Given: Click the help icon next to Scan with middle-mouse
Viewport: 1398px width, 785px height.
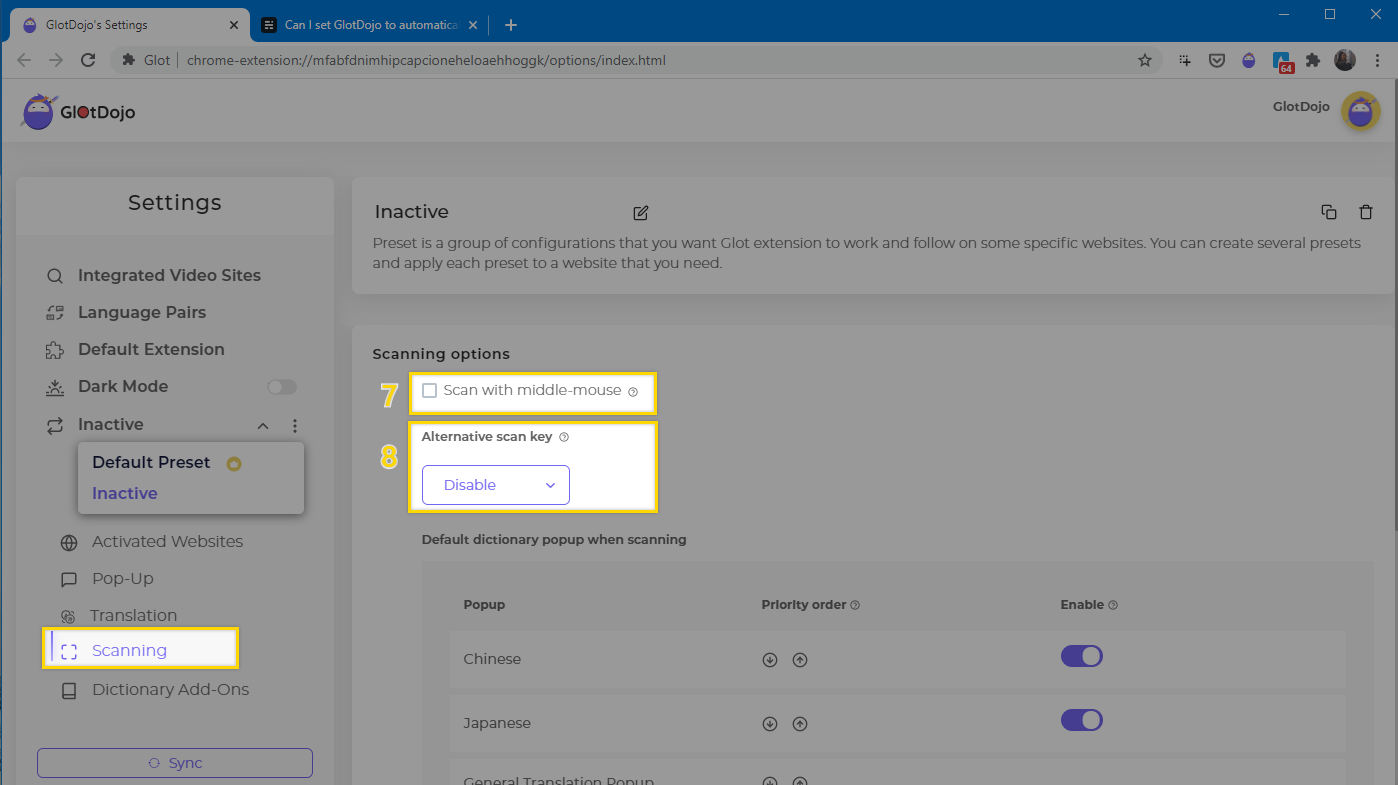Looking at the screenshot, I should click(x=633, y=392).
